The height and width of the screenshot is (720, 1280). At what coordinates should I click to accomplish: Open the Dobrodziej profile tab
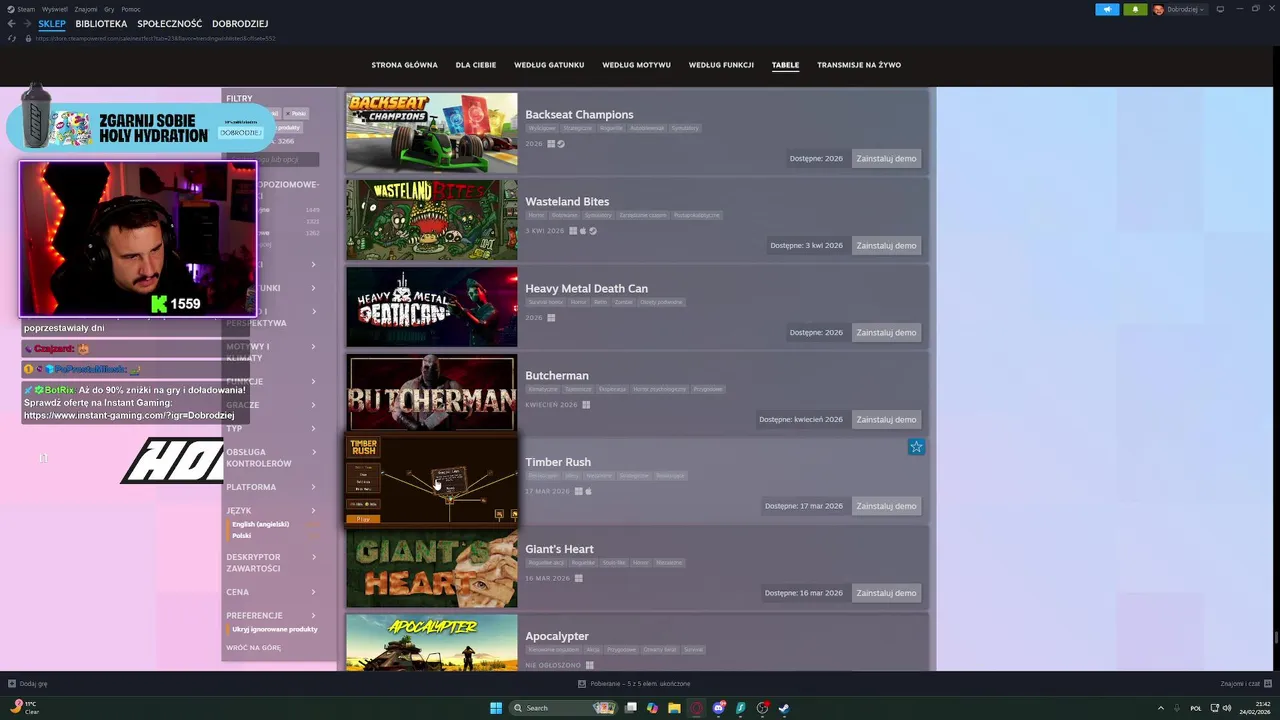(240, 24)
